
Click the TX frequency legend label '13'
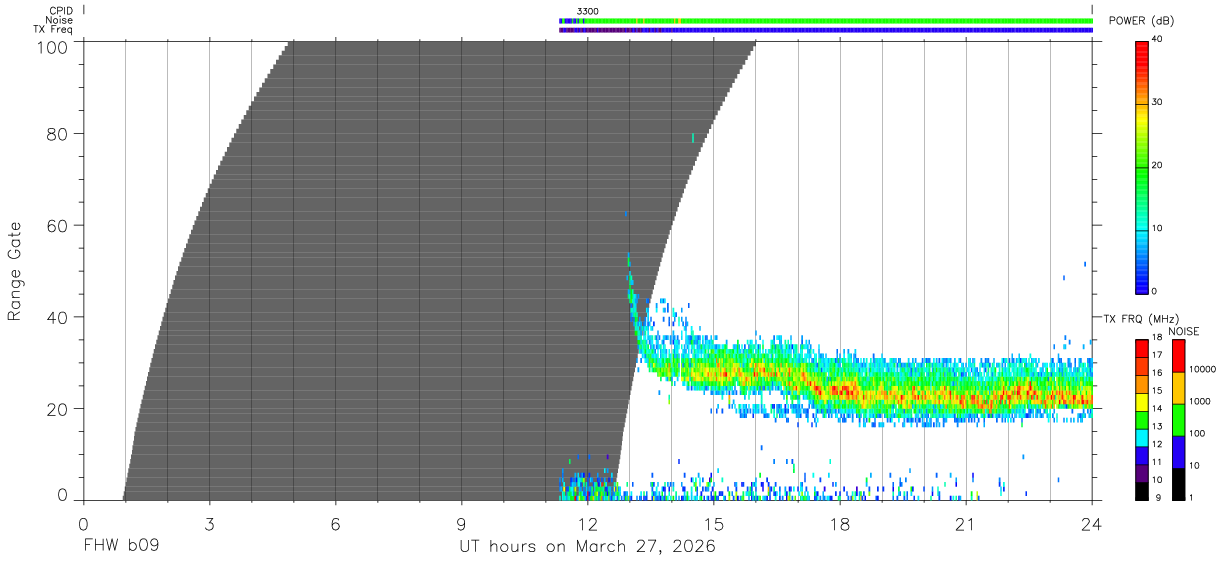point(1156,427)
